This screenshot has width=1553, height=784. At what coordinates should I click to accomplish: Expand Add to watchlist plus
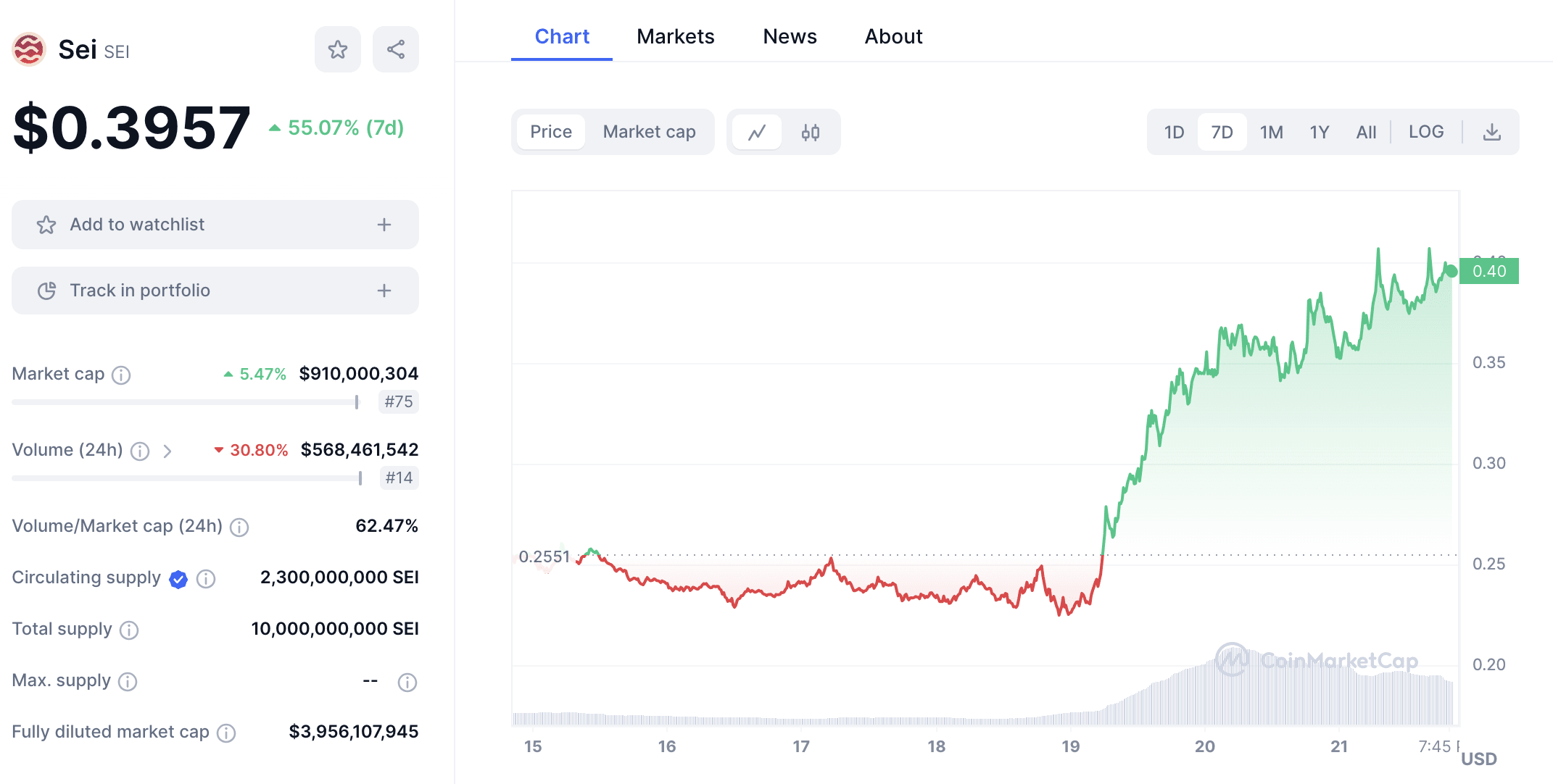[384, 225]
